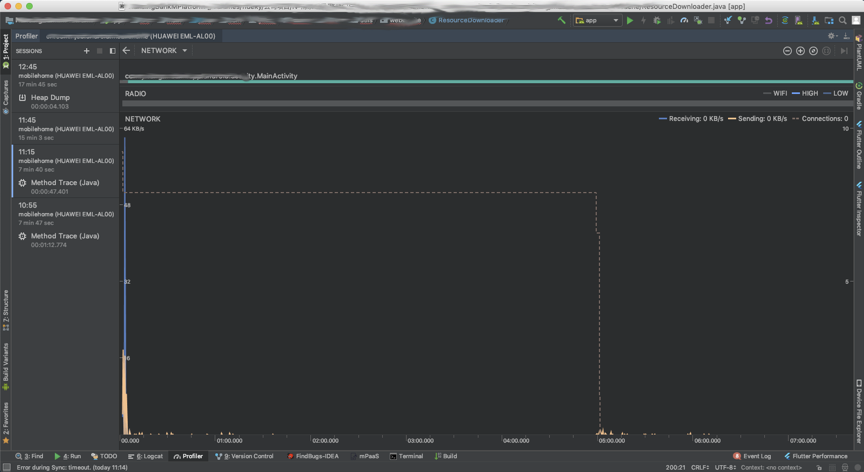Build project with the hammer icon
Image resolution: width=864 pixels, height=472 pixels.
tap(561, 20)
